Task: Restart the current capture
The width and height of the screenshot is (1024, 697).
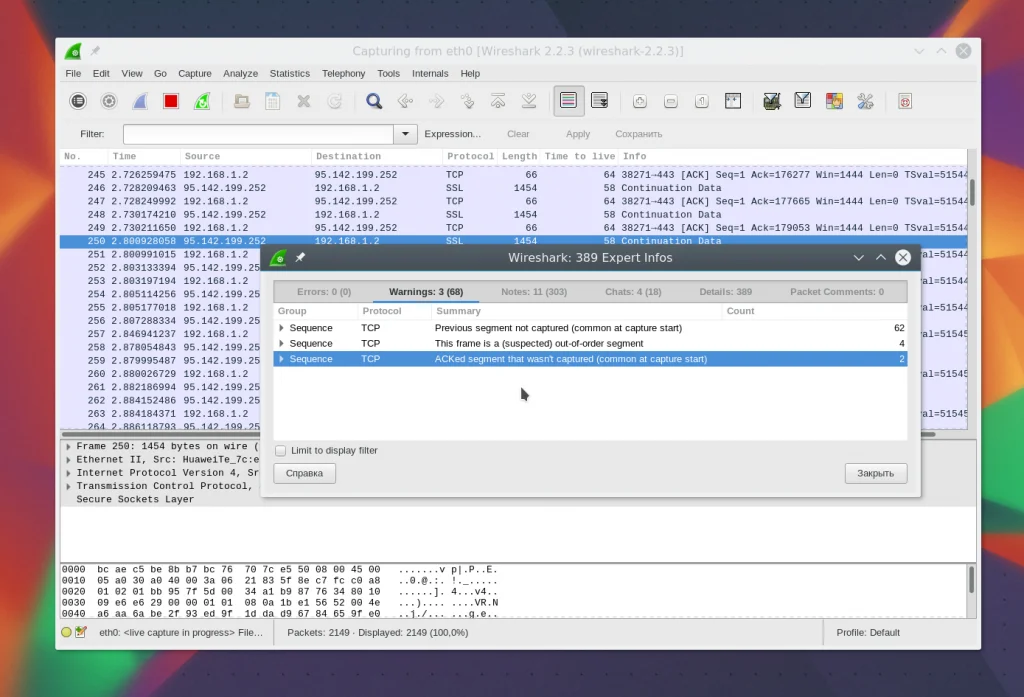Action: click(202, 101)
